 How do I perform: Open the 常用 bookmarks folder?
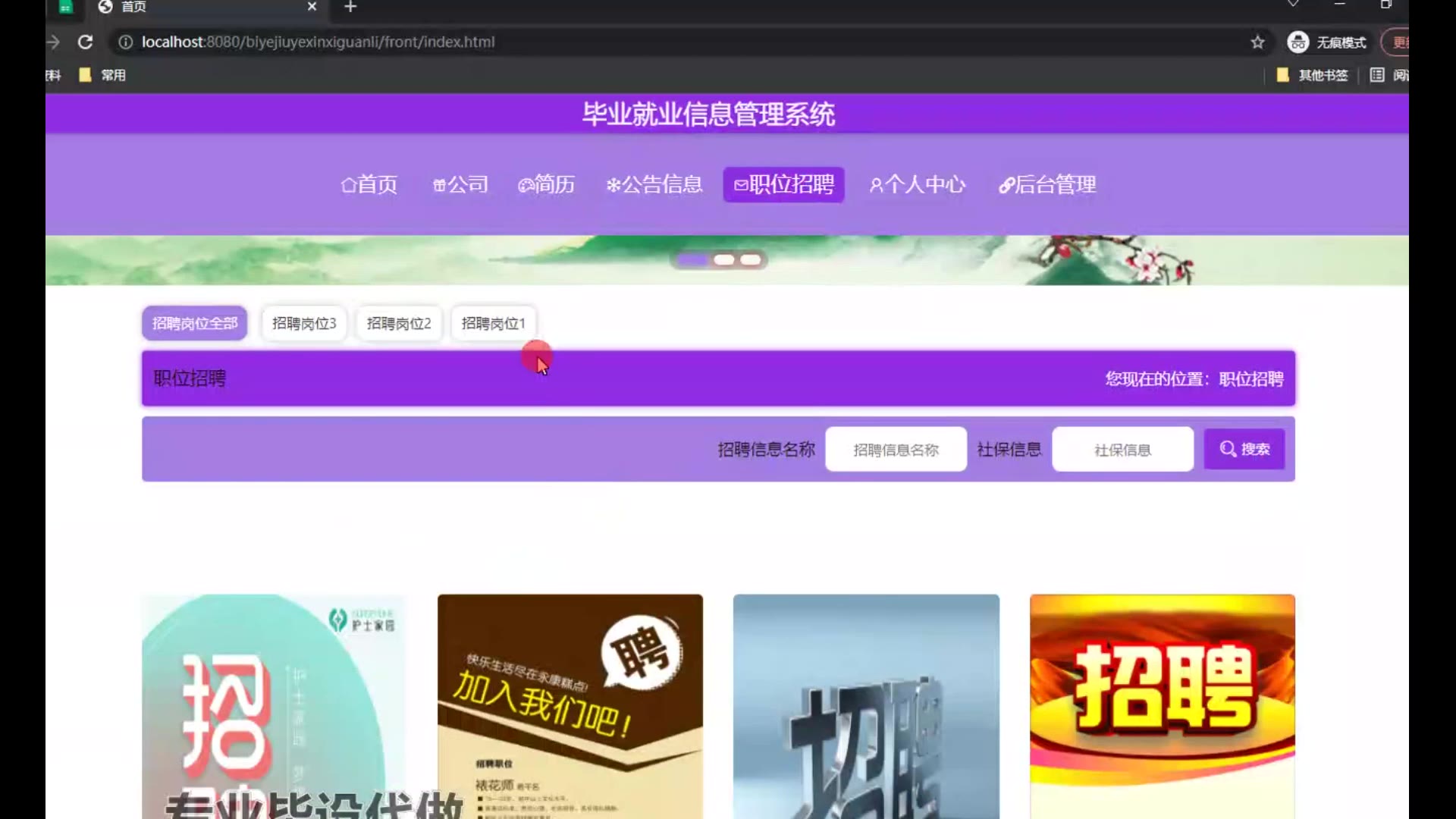(102, 75)
